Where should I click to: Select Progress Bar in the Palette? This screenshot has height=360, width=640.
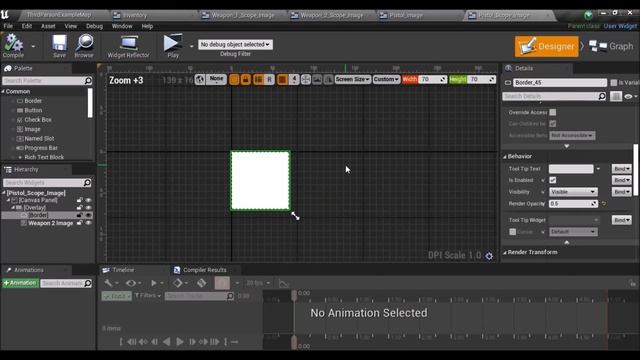[x=41, y=148]
